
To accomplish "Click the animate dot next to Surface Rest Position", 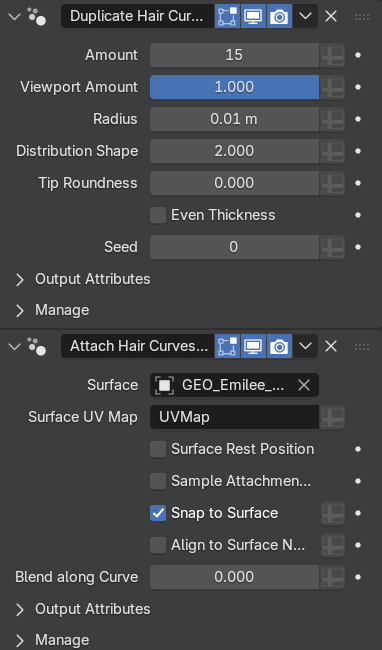I will click(358, 449).
